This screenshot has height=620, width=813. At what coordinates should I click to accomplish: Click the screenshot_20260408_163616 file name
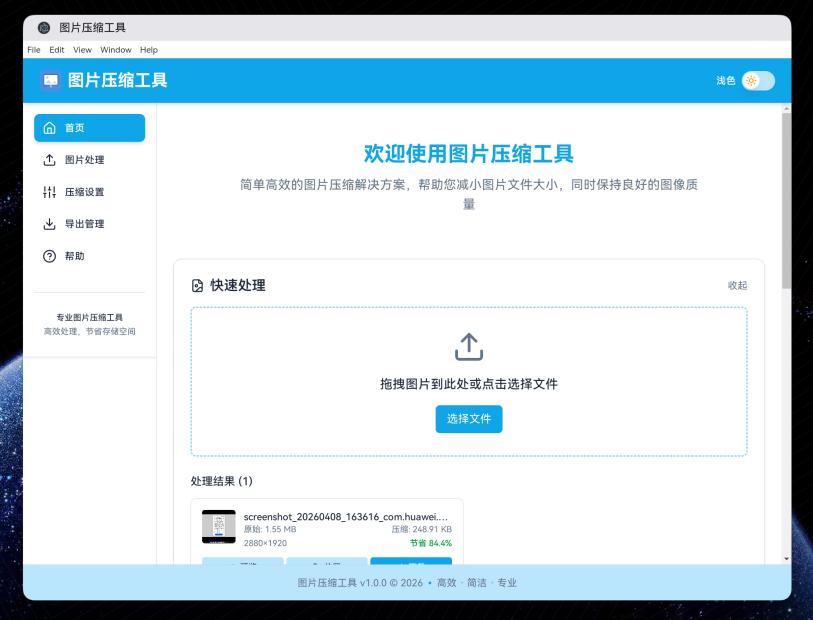point(346,517)
